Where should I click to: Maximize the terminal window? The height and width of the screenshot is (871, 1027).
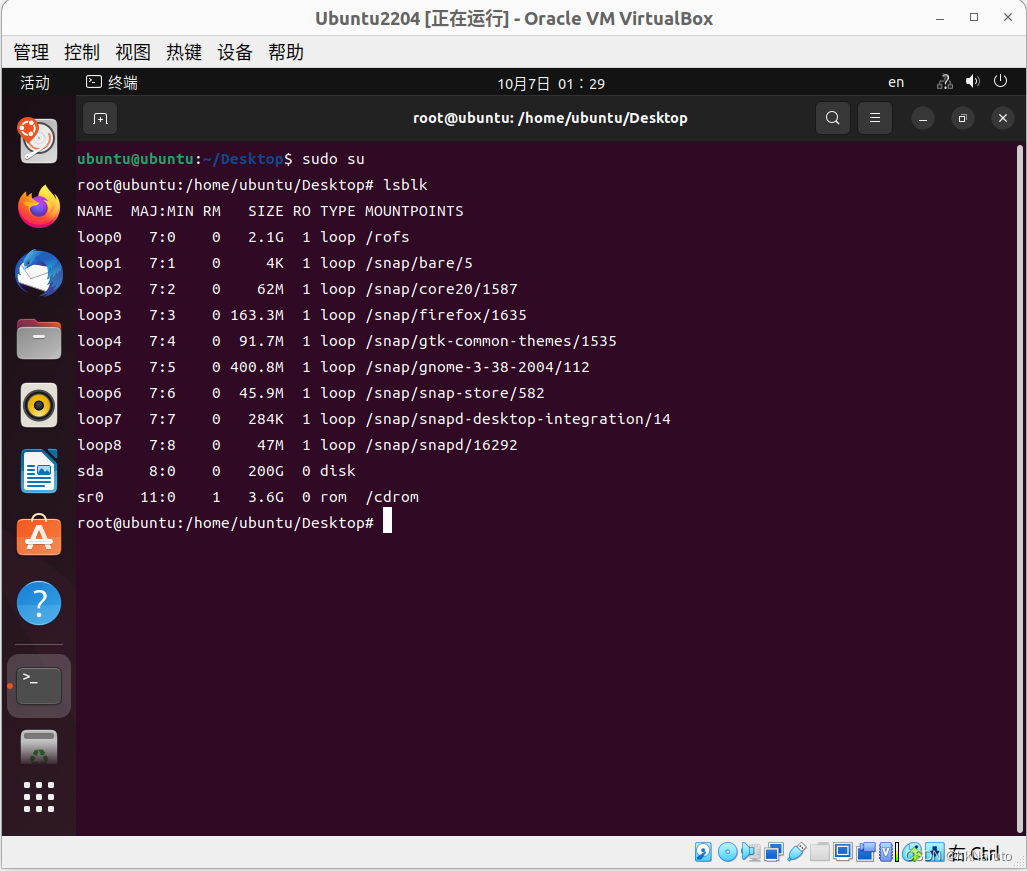coord(962,119)
